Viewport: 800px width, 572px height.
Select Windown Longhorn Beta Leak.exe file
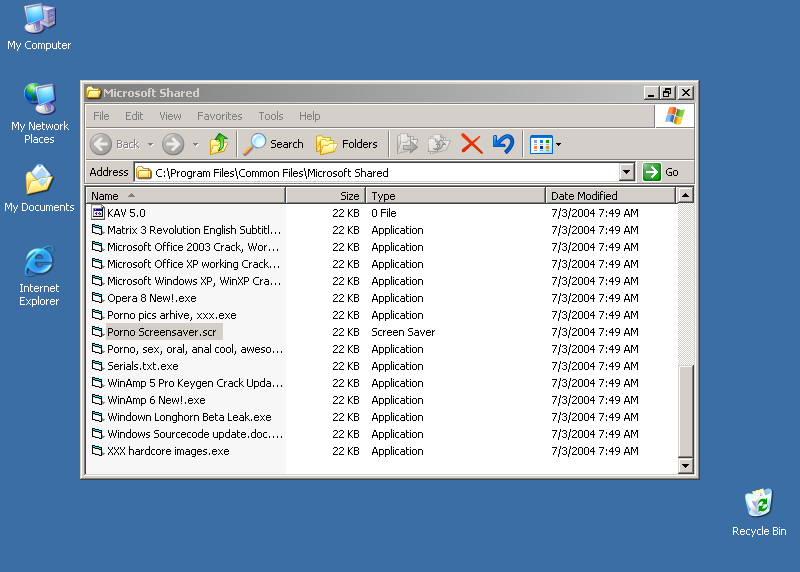click(x=189, y=417)
